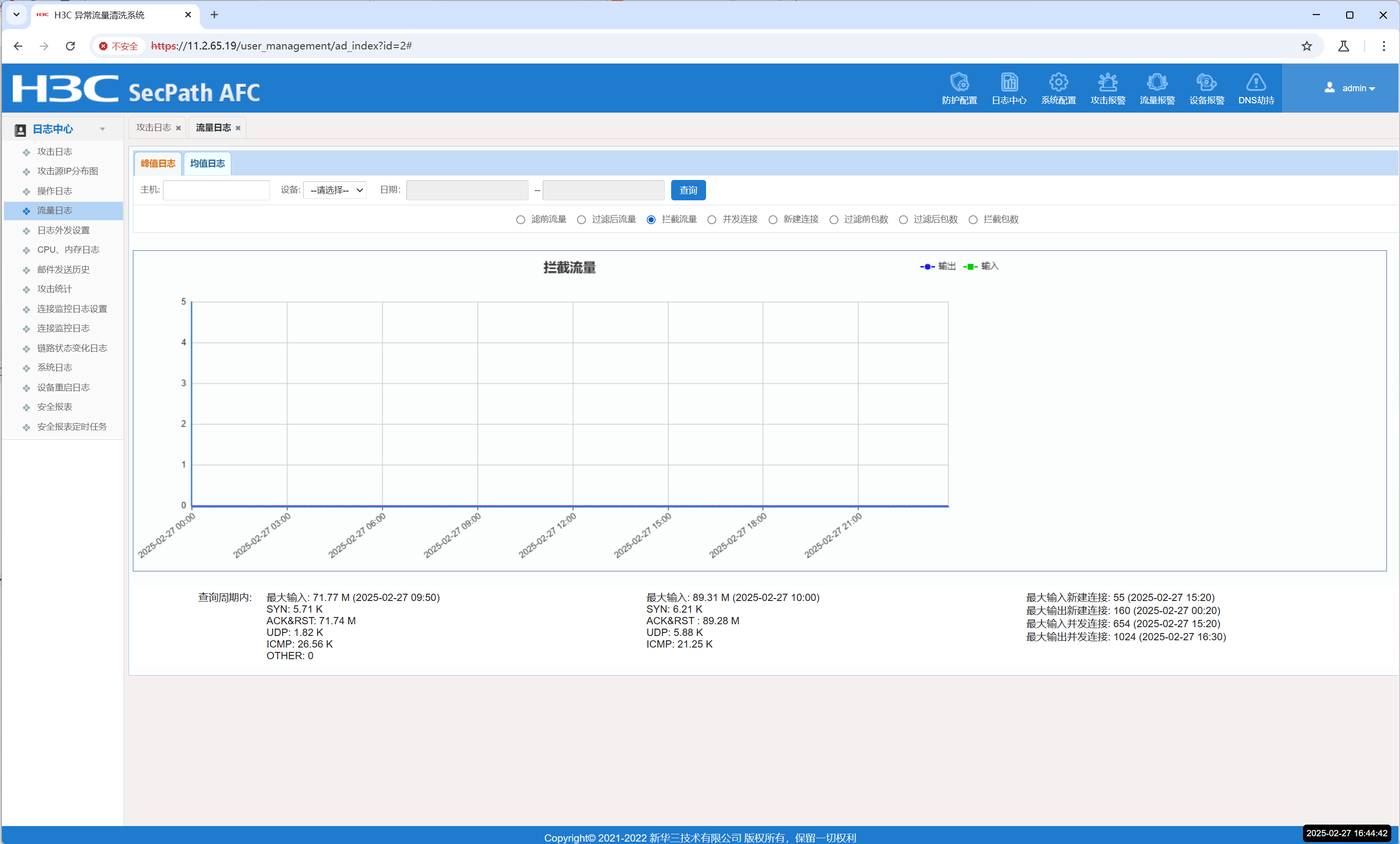
Task: Expand the admin user menu
Action: 1358,88
